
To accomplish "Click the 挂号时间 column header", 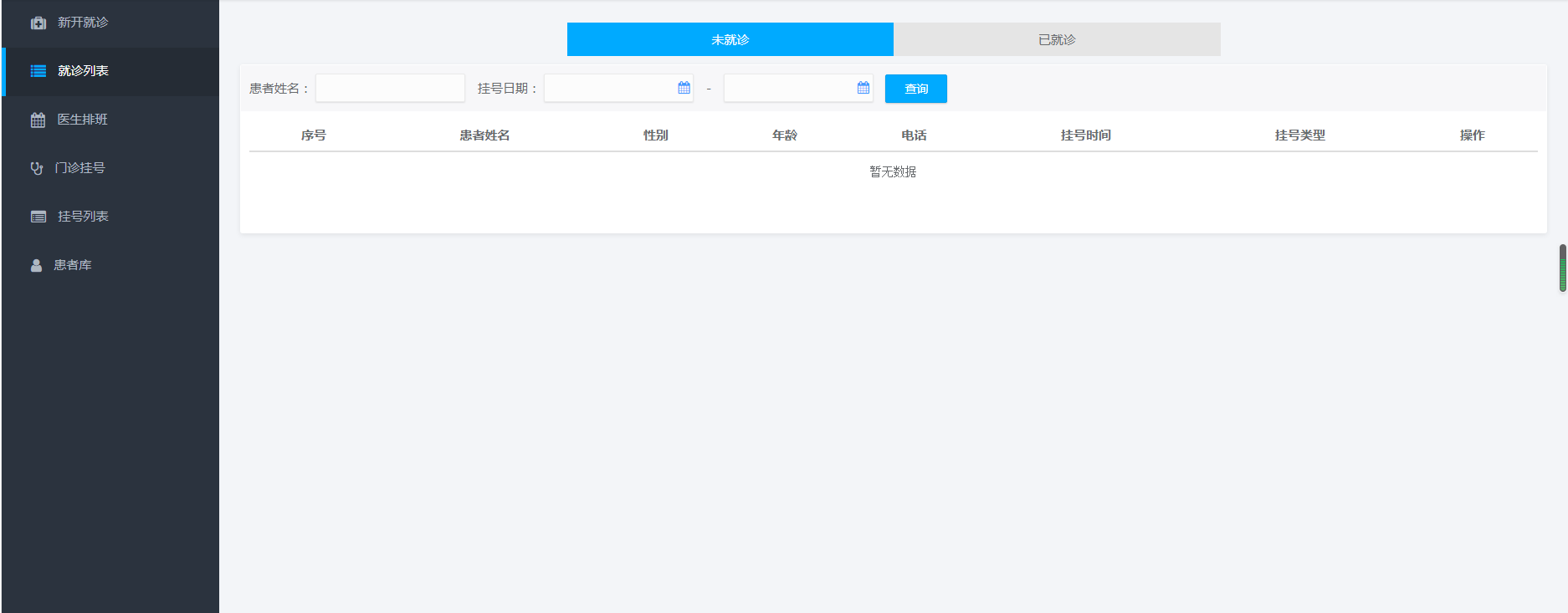I will (x=1085, y=135).
